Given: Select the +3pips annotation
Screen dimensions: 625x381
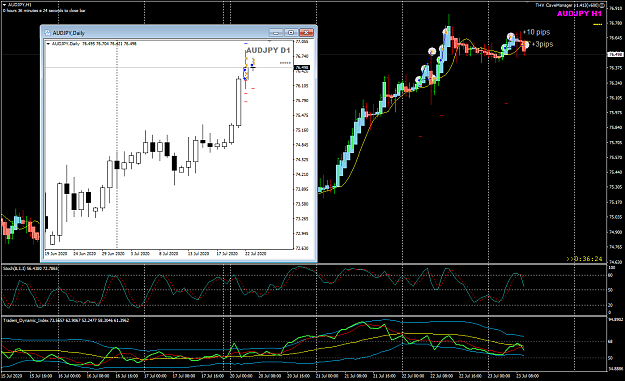Looking at the screenshot, I should point(542,44).
